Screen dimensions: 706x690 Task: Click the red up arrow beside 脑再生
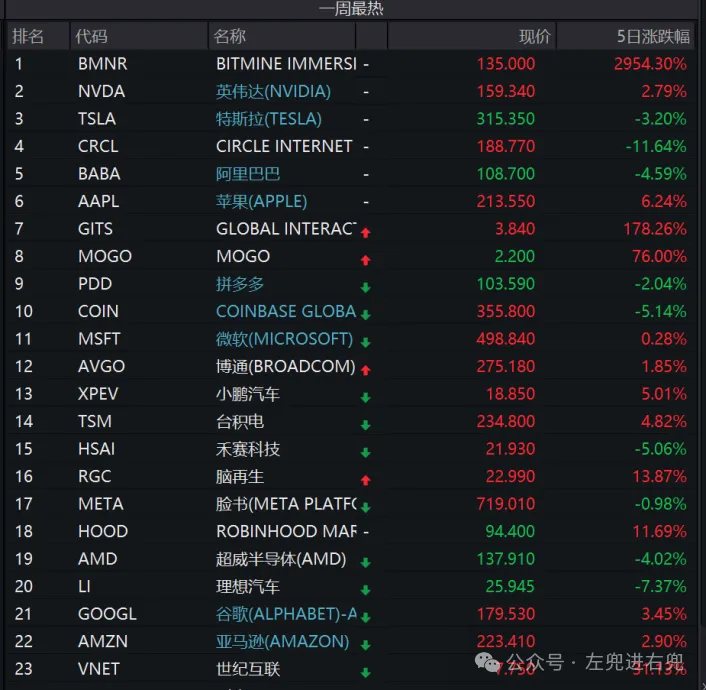(x=366, y=480)
